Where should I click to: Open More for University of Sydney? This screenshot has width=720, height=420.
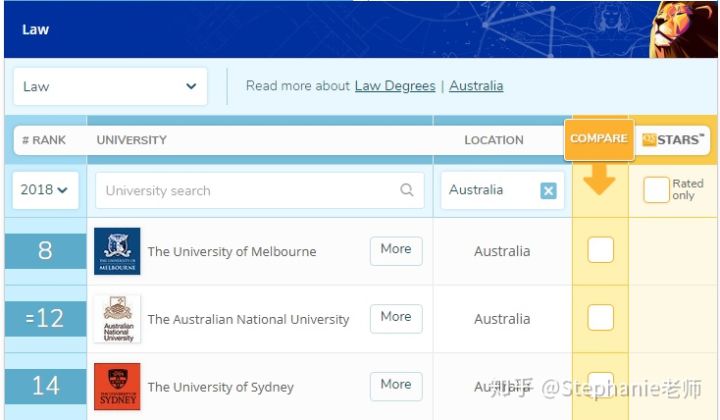(x=396, y=386)
